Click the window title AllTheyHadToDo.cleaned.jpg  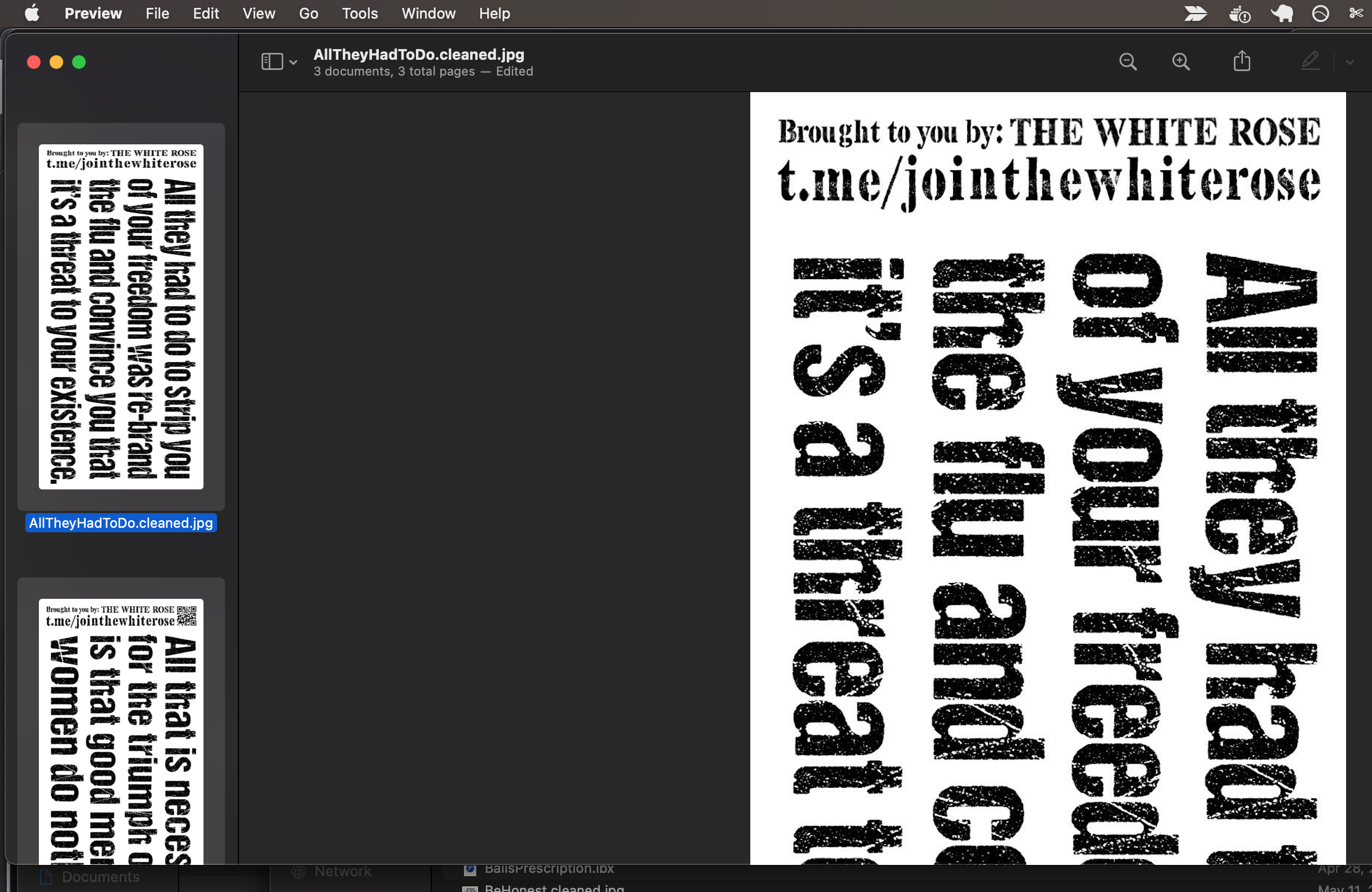pyautogui.click(x=419, y=54)
